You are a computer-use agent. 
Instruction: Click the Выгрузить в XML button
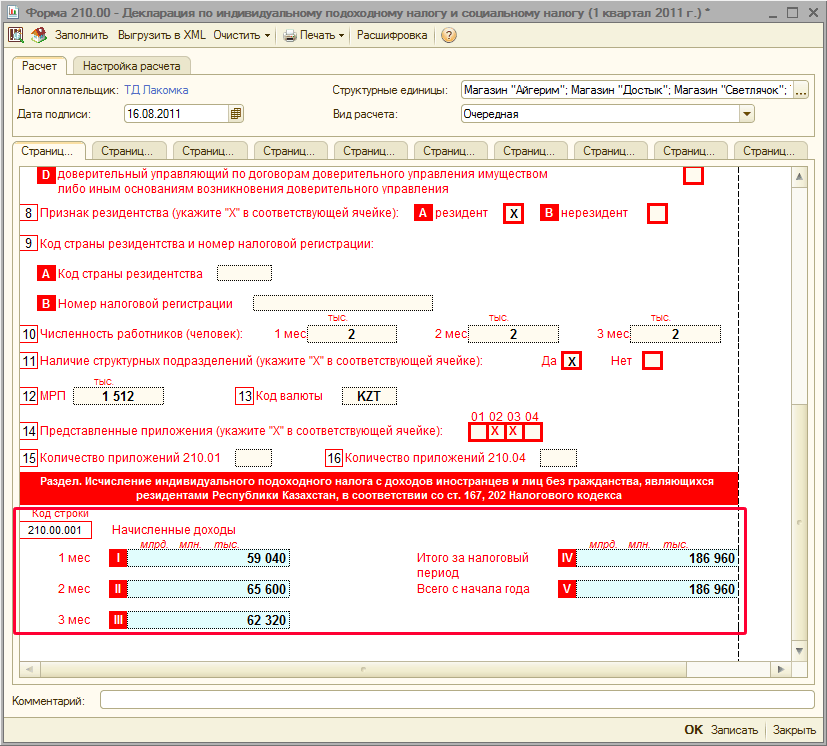162,35
